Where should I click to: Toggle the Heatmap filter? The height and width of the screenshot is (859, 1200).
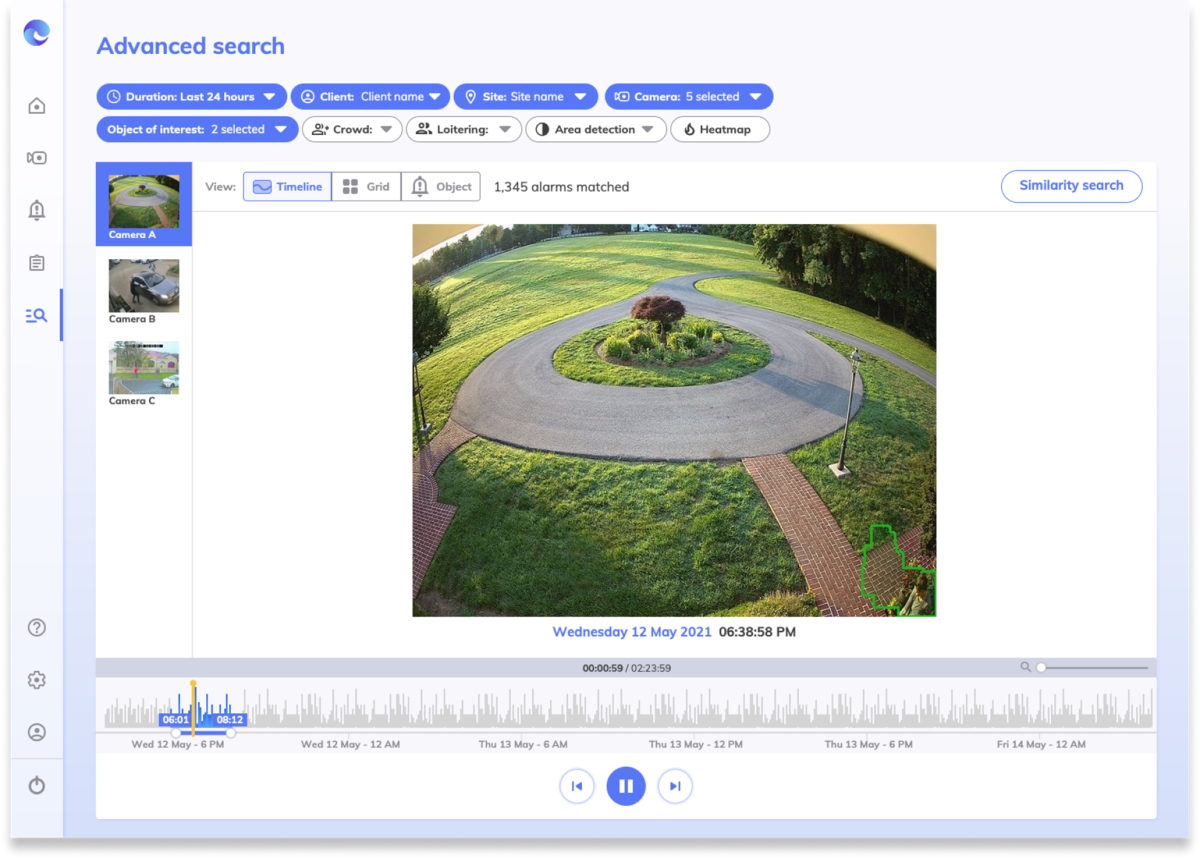click(719, 130)
